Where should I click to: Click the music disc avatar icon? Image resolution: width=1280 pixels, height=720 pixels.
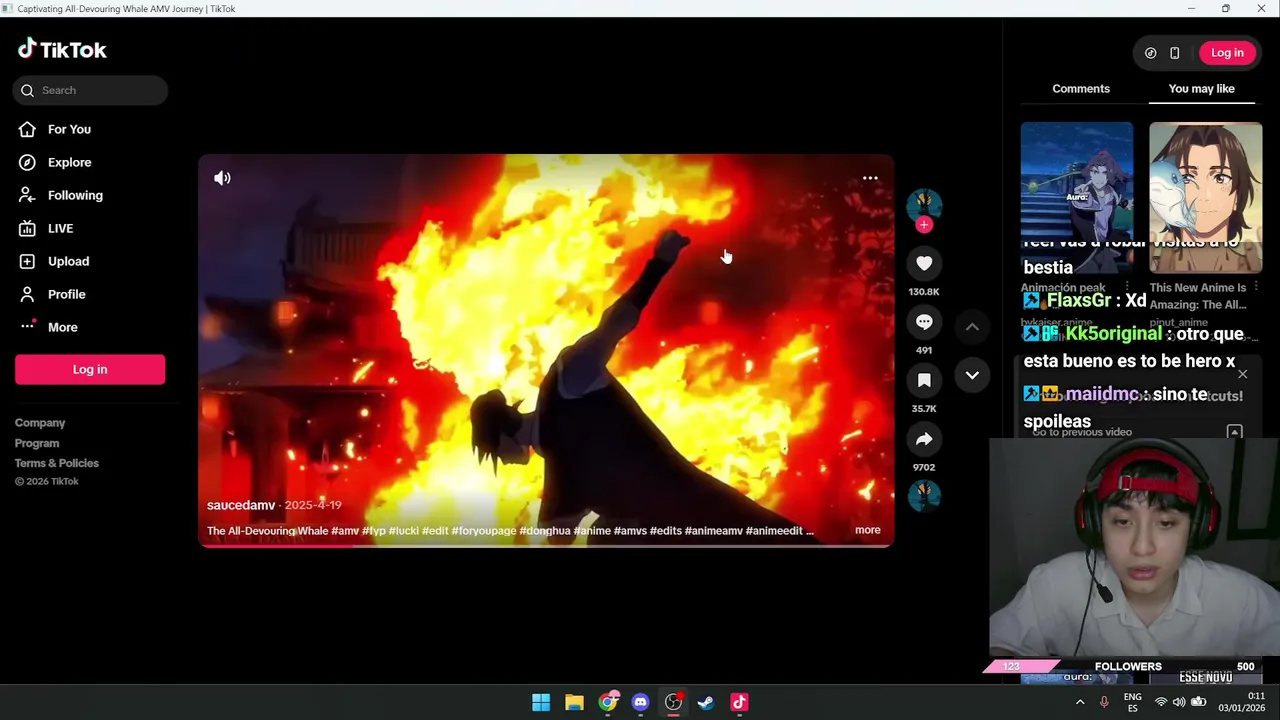pos(924,496)
